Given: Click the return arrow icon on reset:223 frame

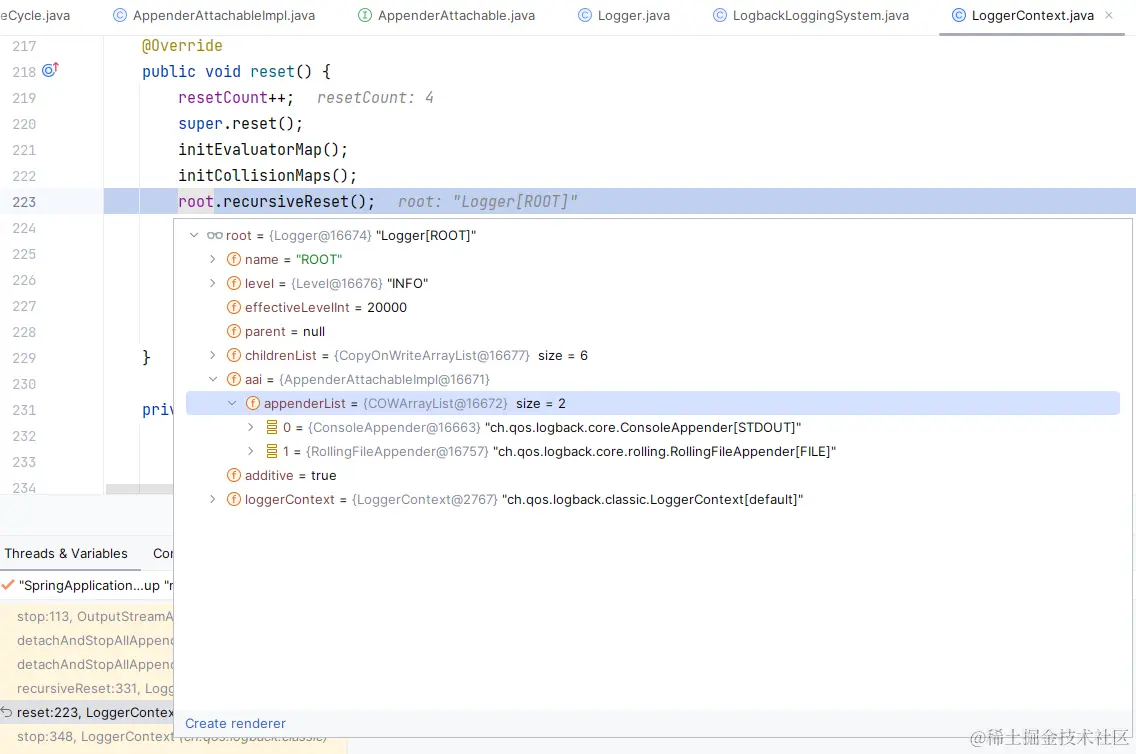Looking at the screenshot, I should click(x=7, y=712).
